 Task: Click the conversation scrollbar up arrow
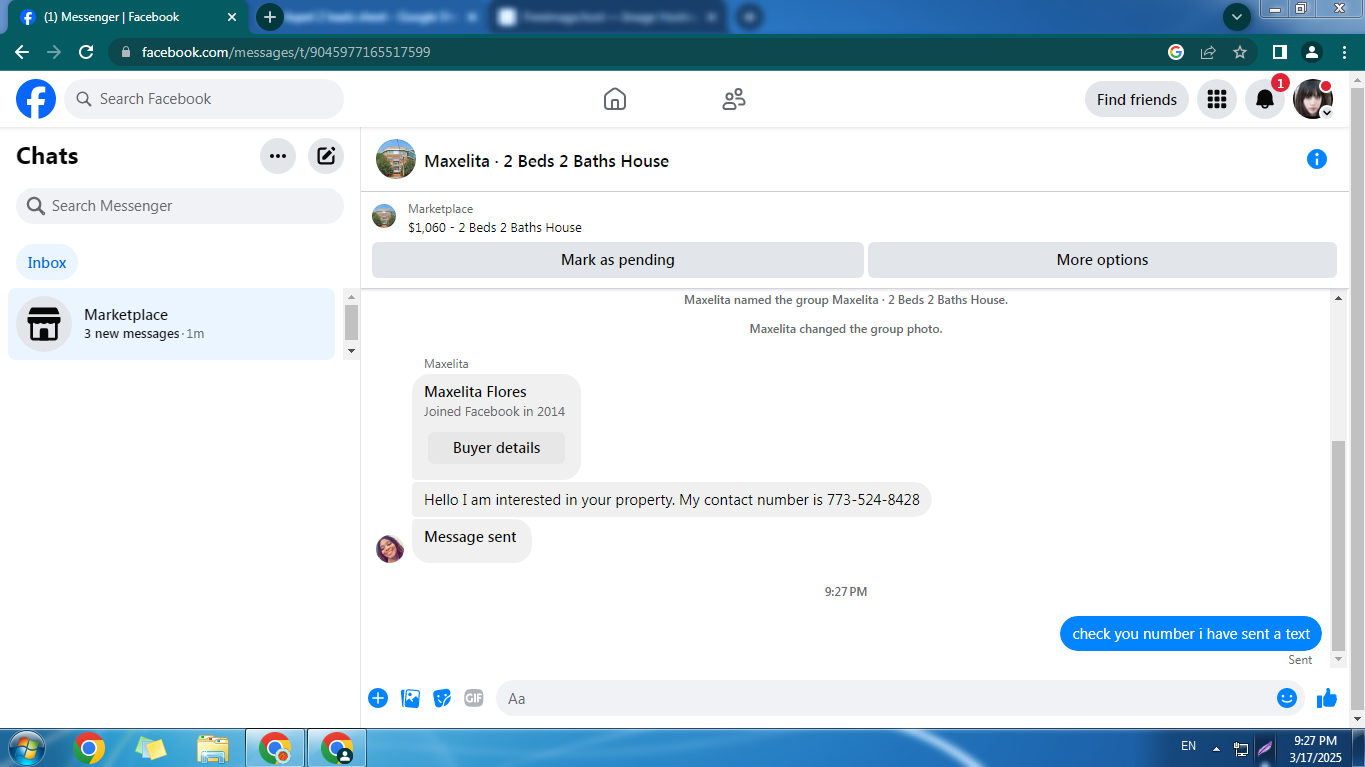point(1339,298)
